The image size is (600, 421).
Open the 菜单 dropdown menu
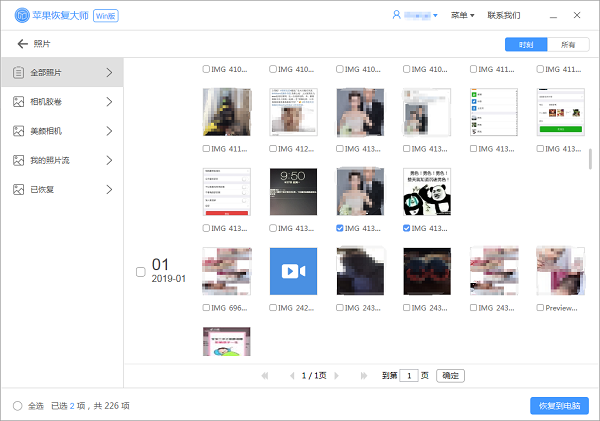[462, 15]
